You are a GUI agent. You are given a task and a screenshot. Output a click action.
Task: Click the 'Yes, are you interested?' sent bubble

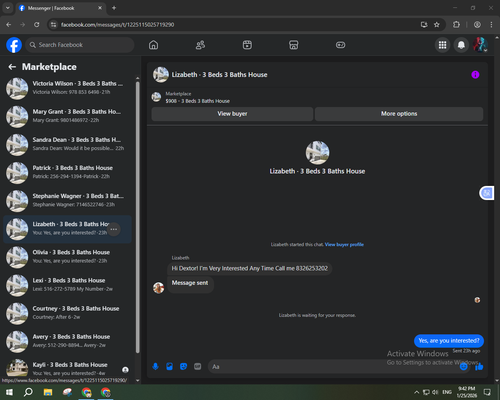(x=449, y=341)
